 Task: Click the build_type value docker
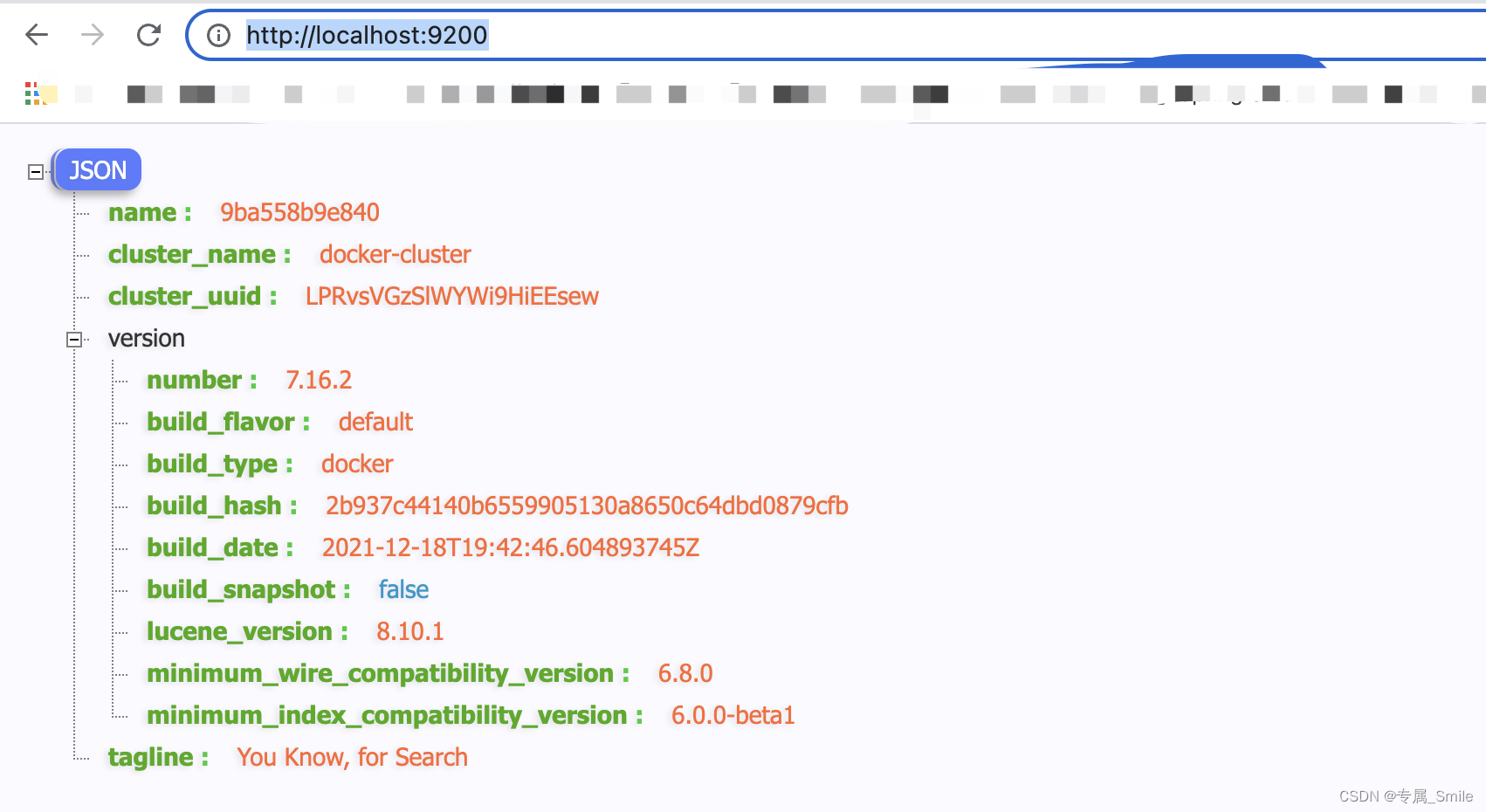pyautogui.click(x=357, y=464)
